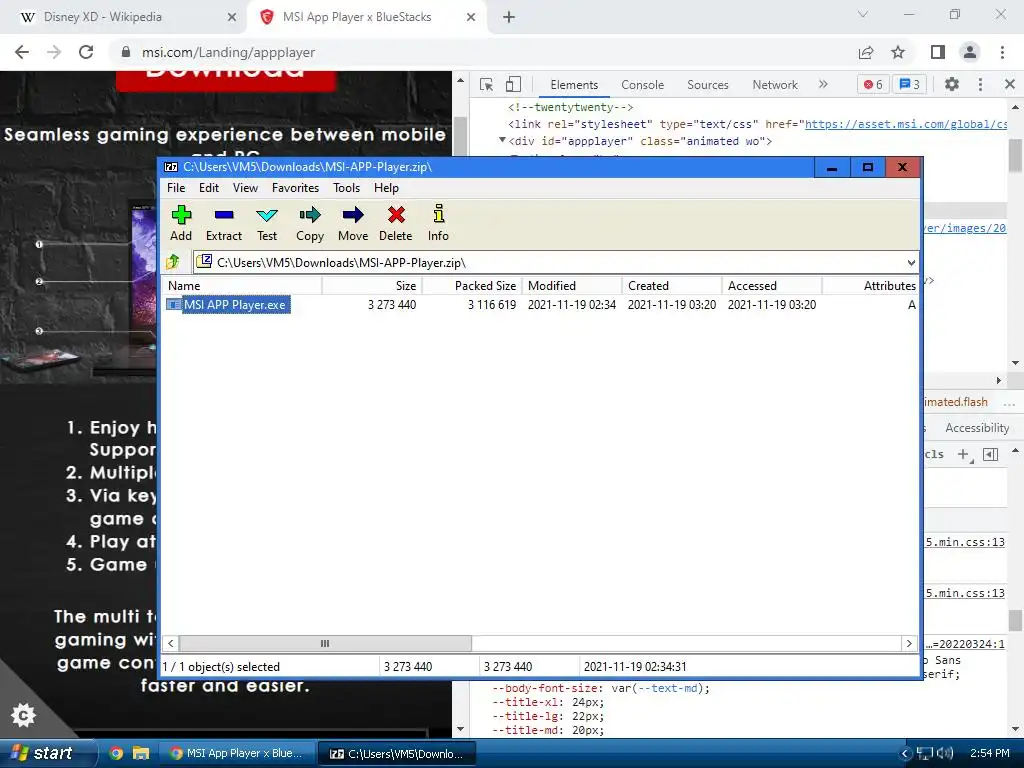Click the DevTools 6 errors badge
This screenshot has height=768, width=1024.
[873, 84]
